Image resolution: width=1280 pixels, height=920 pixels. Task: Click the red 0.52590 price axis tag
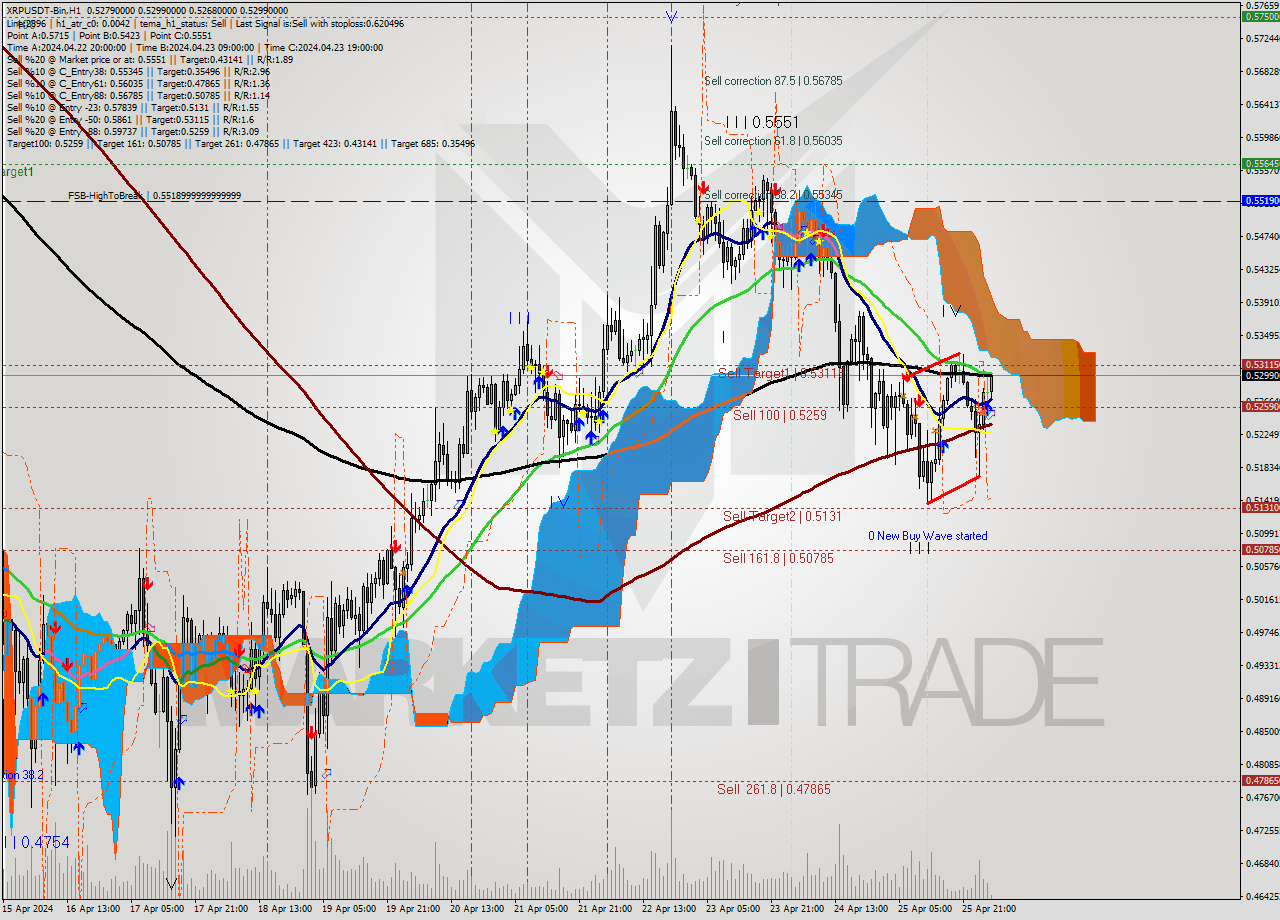[1260, 406]
